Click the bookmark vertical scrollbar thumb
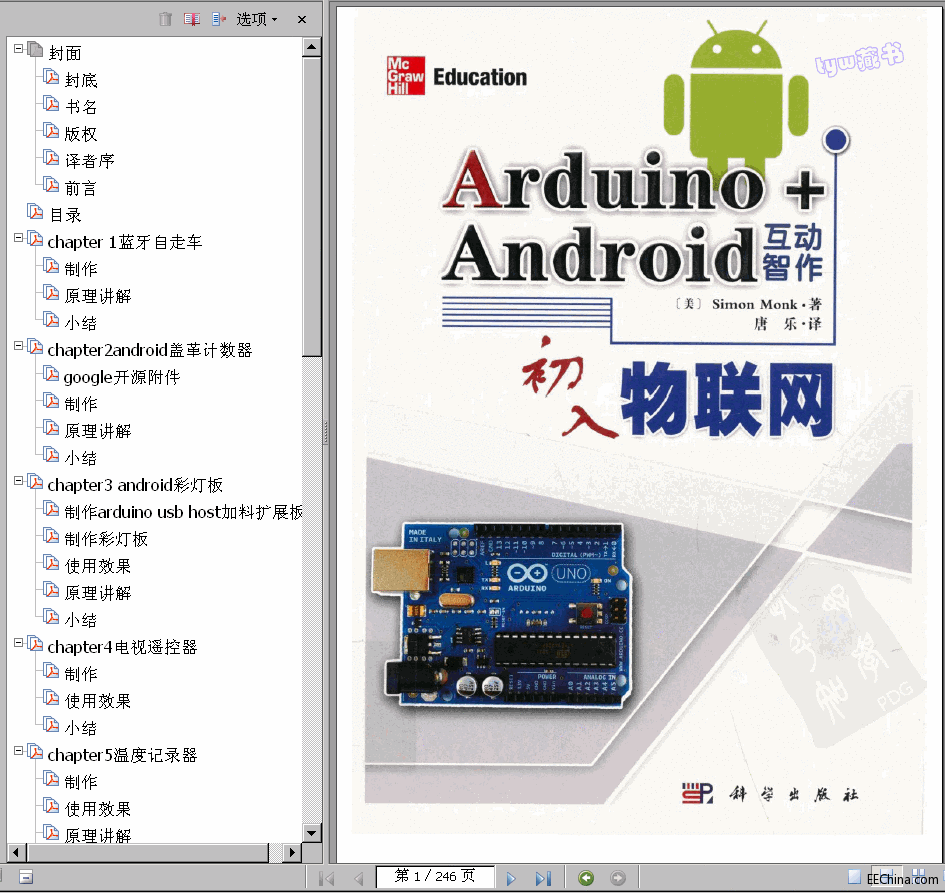 coord(312,207)
